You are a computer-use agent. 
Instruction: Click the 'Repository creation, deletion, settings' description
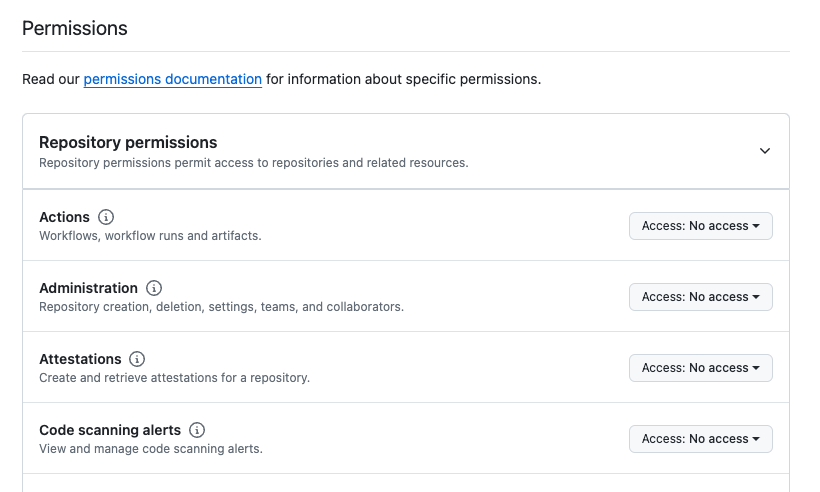pos(221,307)
